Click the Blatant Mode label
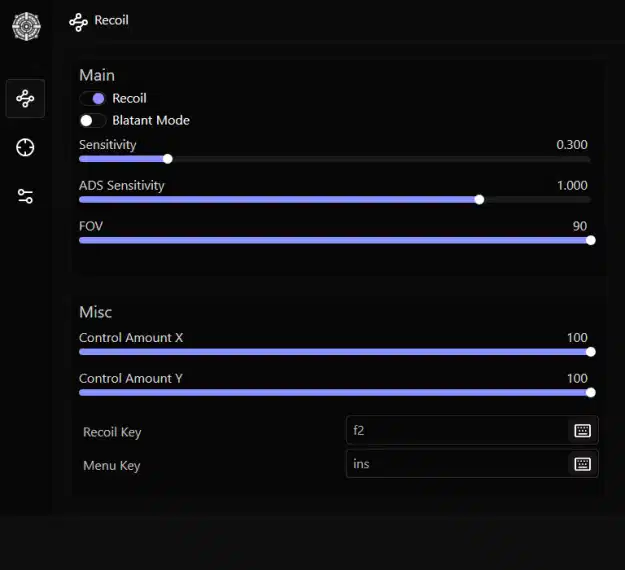Screen dimensions: 625x570 click(x=151, y=120)
